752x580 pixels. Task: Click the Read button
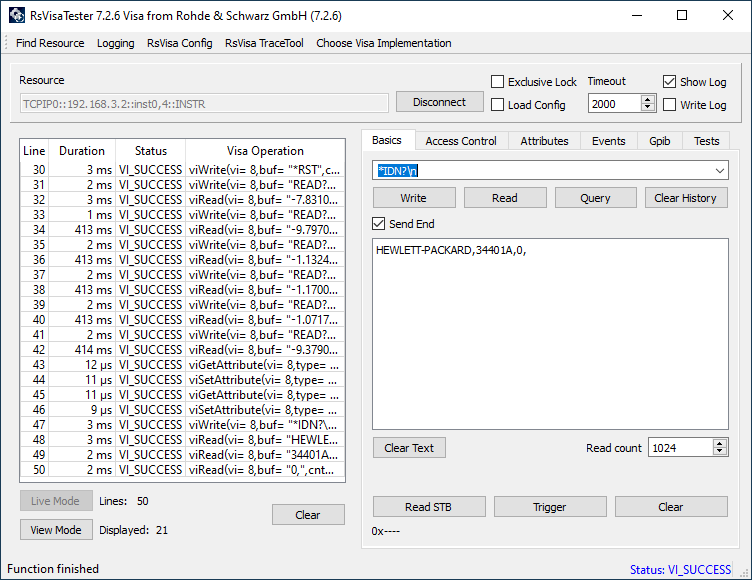tap(505, 198)
